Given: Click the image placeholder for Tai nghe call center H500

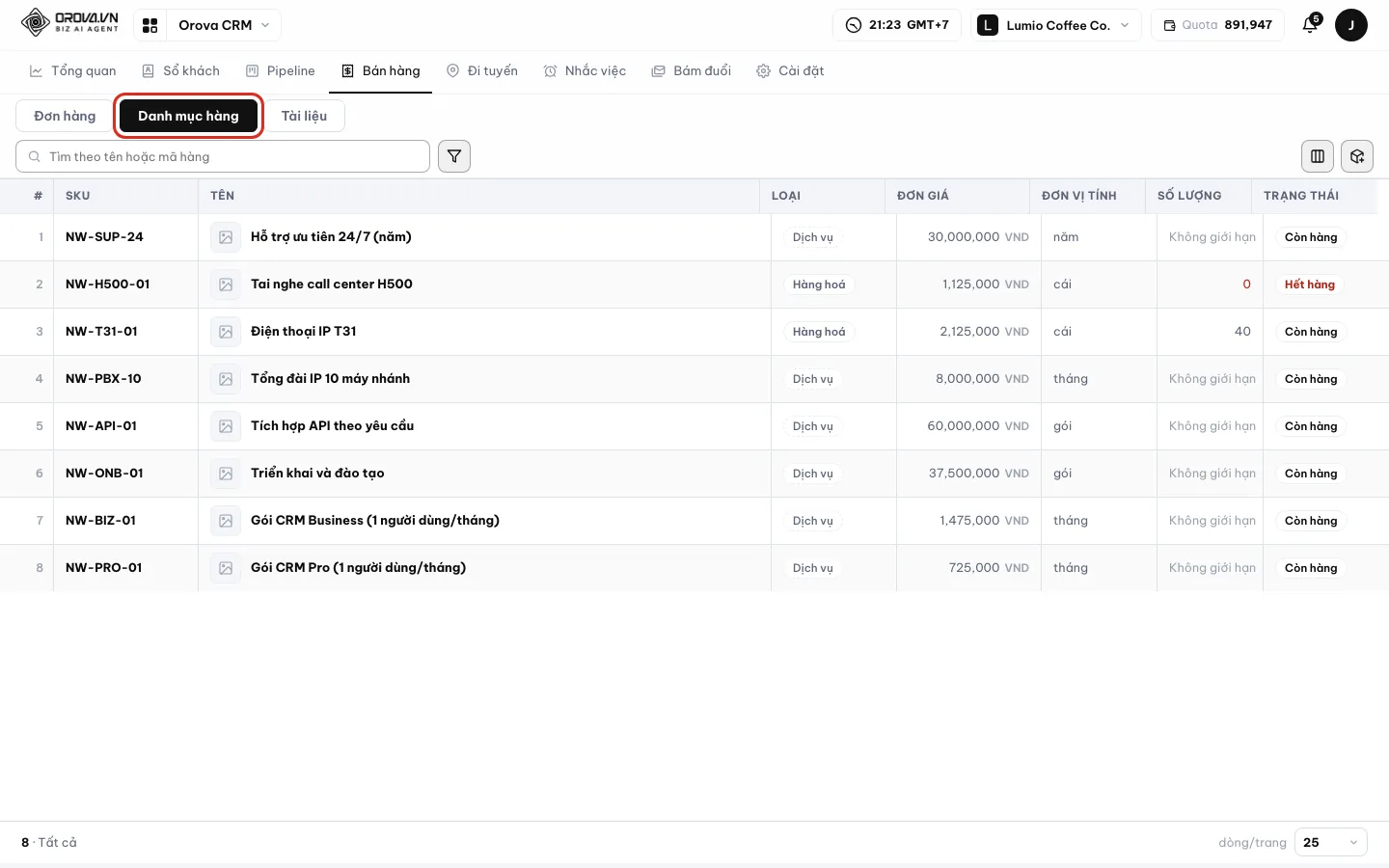Looking at the screenshot, I should (226, 285).
